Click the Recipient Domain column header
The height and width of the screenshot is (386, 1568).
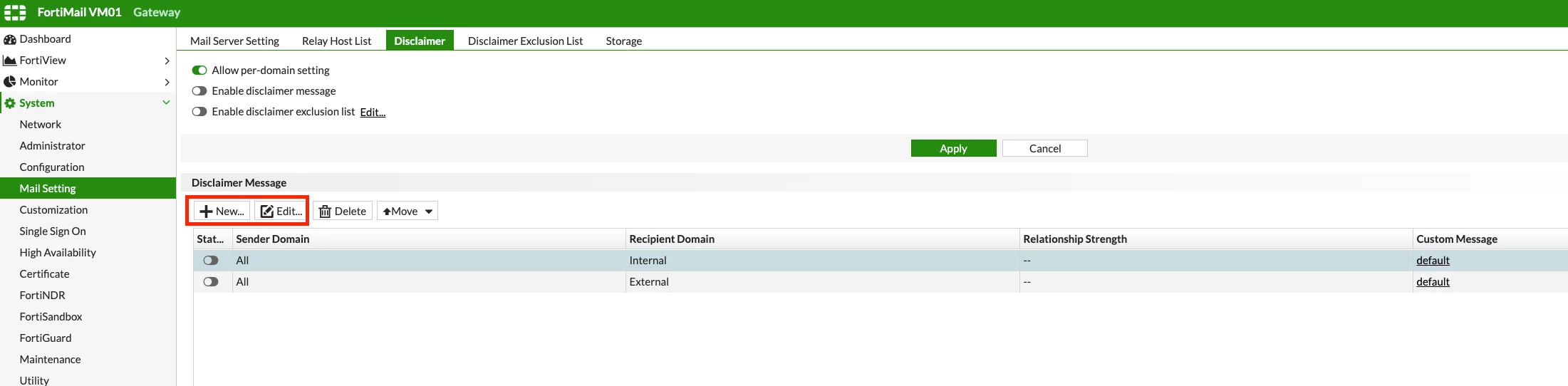click(822, 239)
